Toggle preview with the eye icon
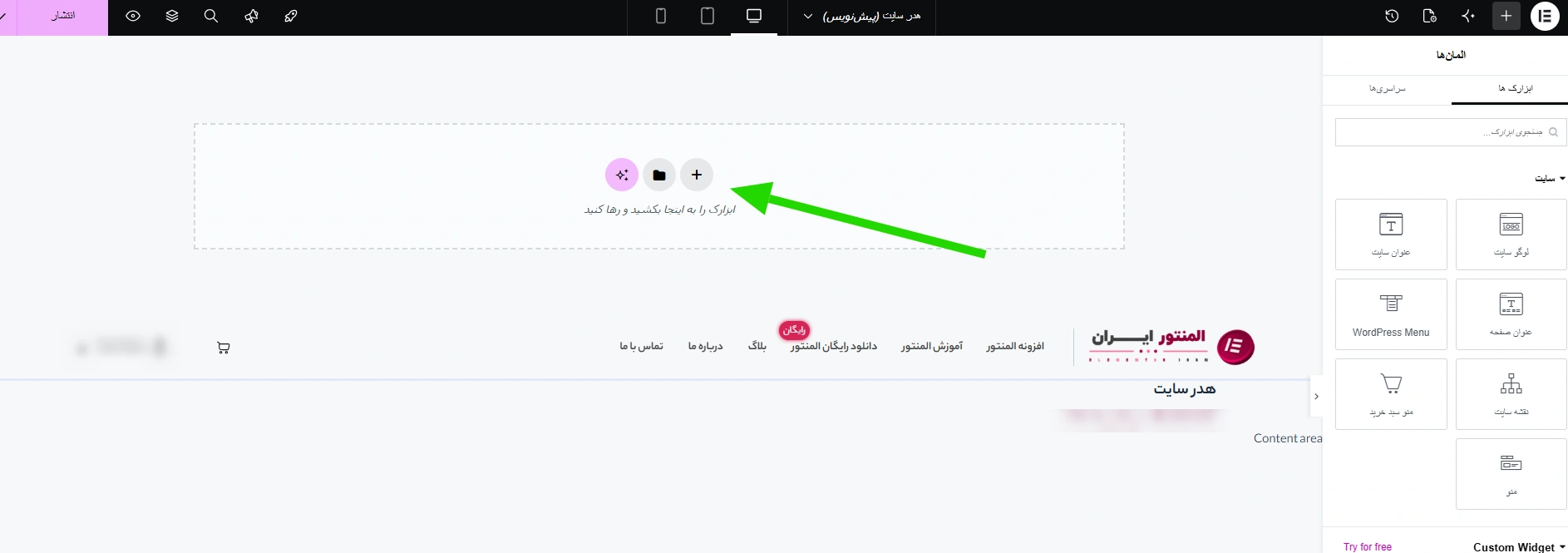The image size is (1568, 553). [x=133, y=16]
